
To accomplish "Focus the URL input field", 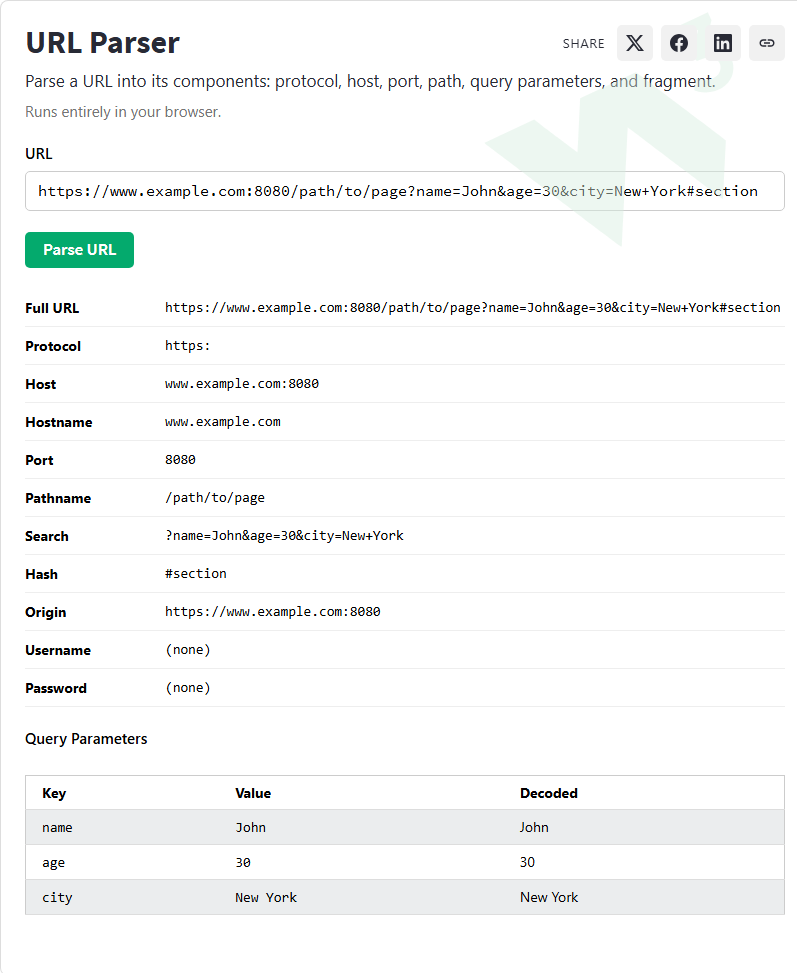I will point(405,191).
